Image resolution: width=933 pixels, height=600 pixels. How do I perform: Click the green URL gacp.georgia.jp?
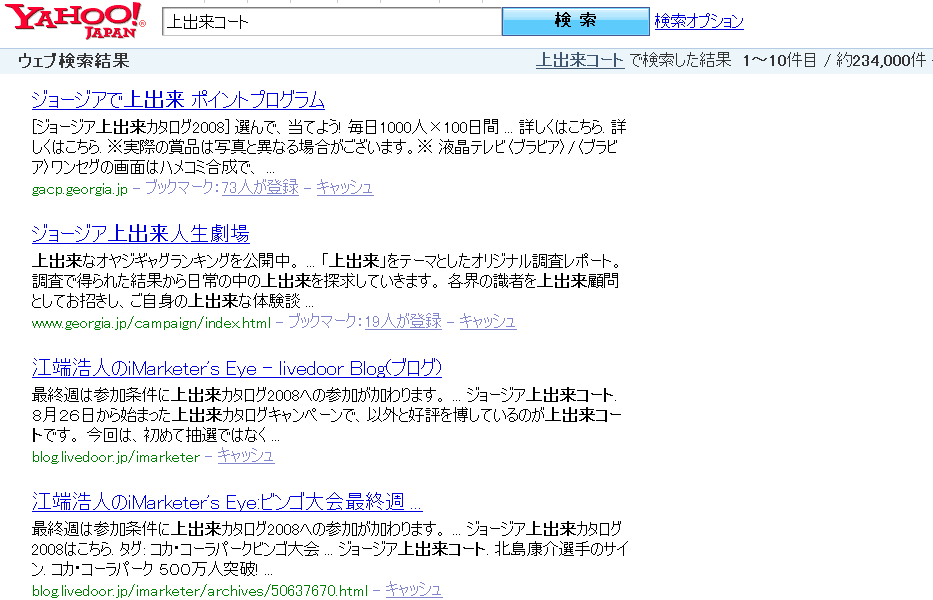[x=80, y=189]
